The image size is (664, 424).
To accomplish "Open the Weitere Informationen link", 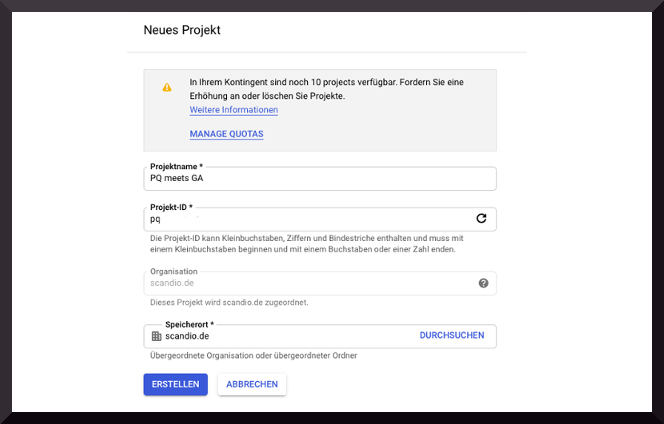I will (x=234, y=110).
